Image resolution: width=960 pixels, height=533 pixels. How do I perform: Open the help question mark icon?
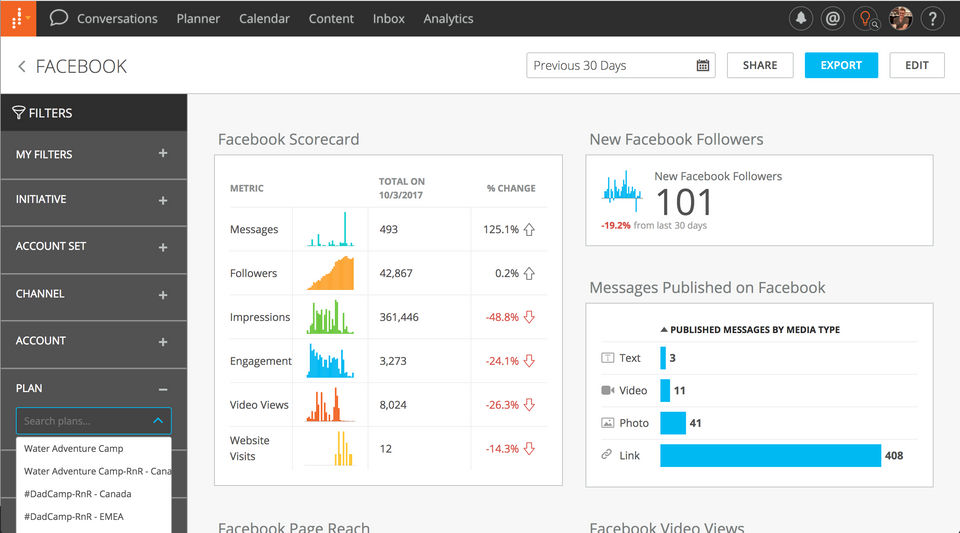[932, 18]
